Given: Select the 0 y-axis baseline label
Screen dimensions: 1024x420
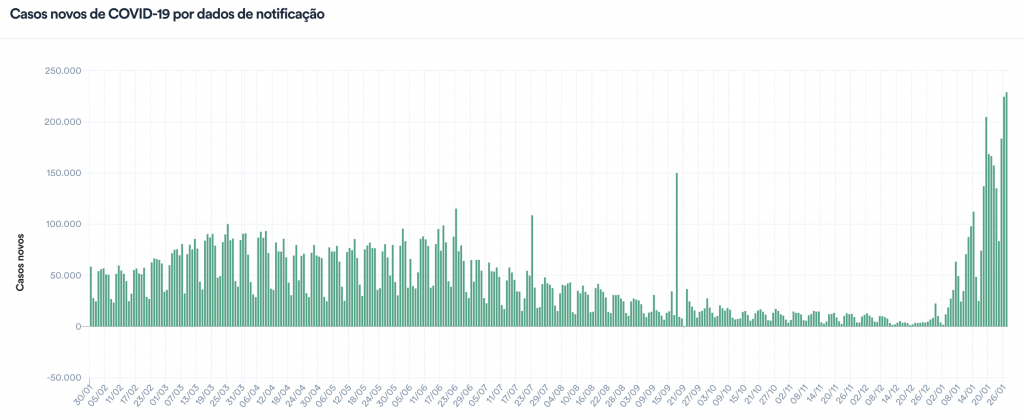Looking at the screenshot, I should coord(77,327).
